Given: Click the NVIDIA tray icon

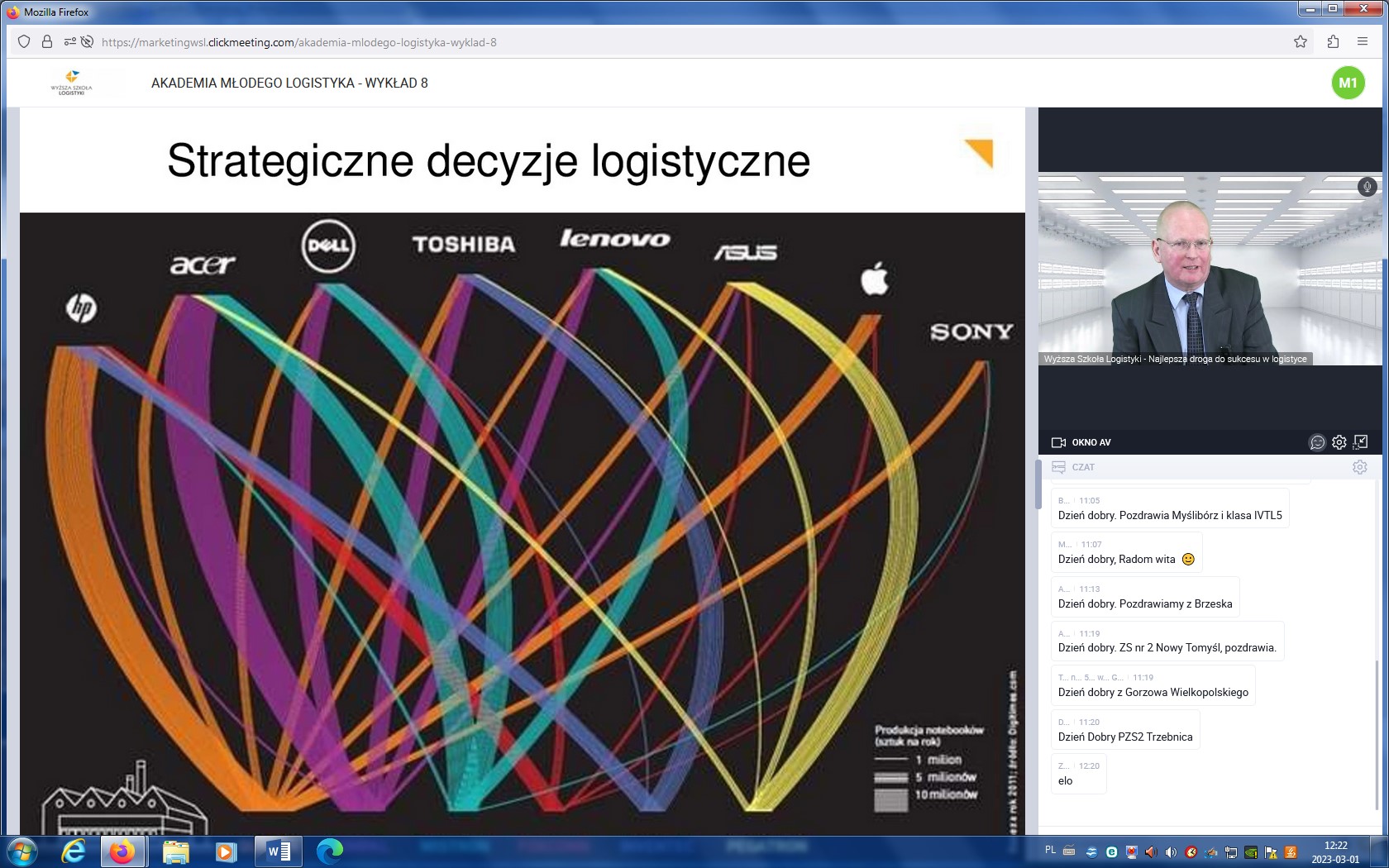Looking at the screenshot, I should (x=1251, y=852).
